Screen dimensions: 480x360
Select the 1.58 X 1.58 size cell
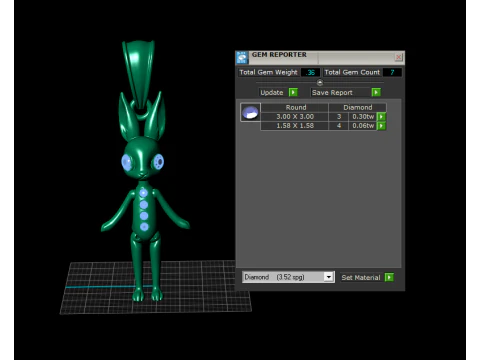[295, 126]
